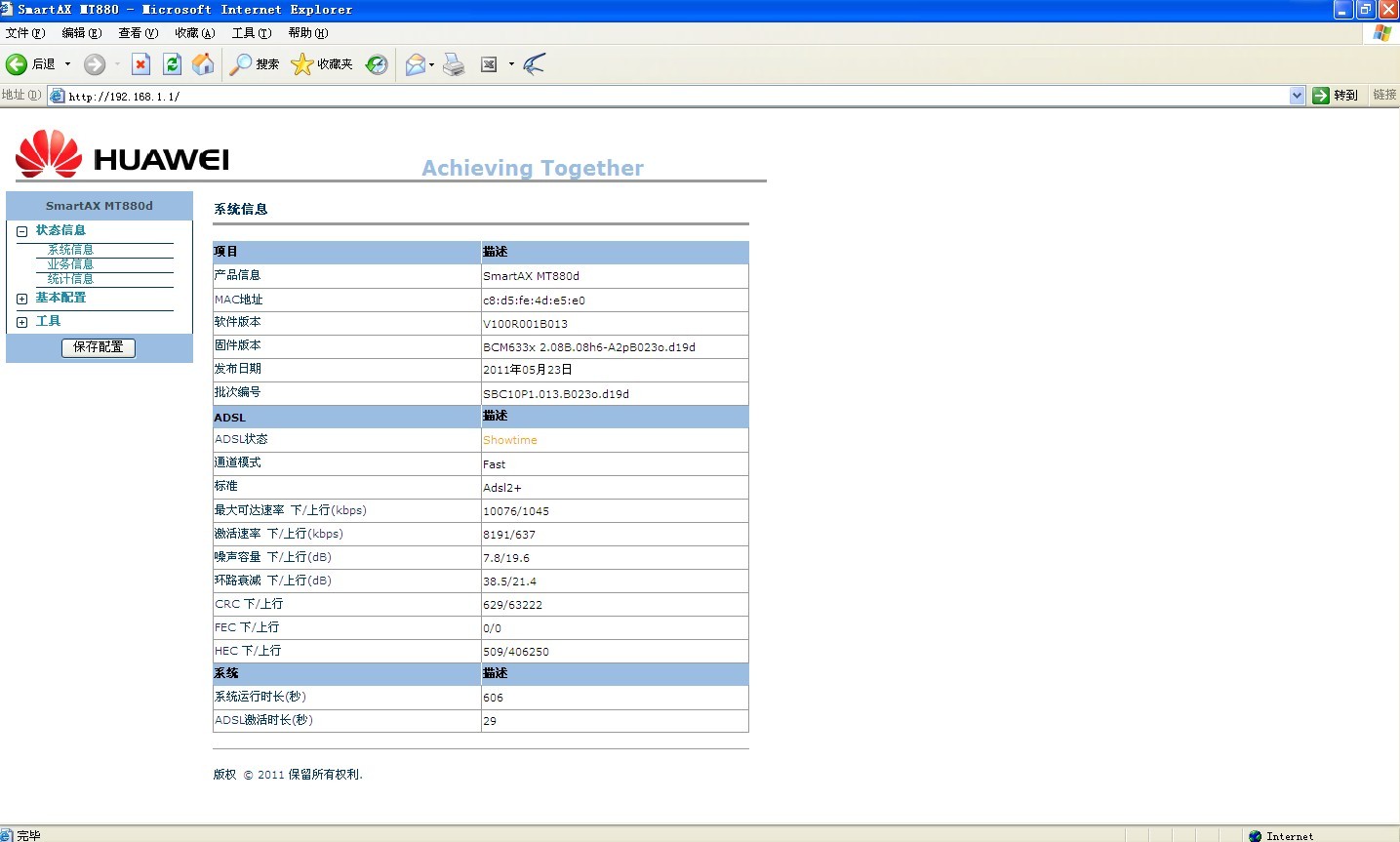The width and height of the screenshot is (1400, 842).
Task: Collapse the 状态信息 section minus box
Action: click(x=21, y=231)
